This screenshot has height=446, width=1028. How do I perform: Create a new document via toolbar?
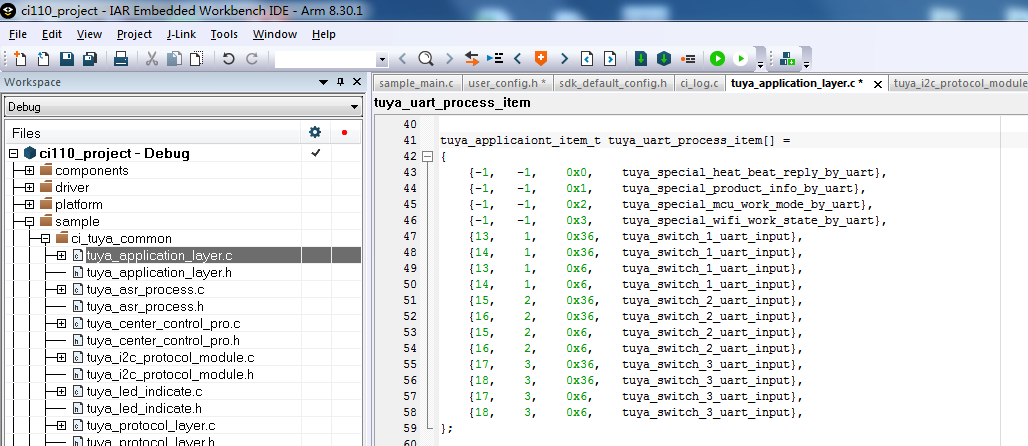[x=20, y=59]
